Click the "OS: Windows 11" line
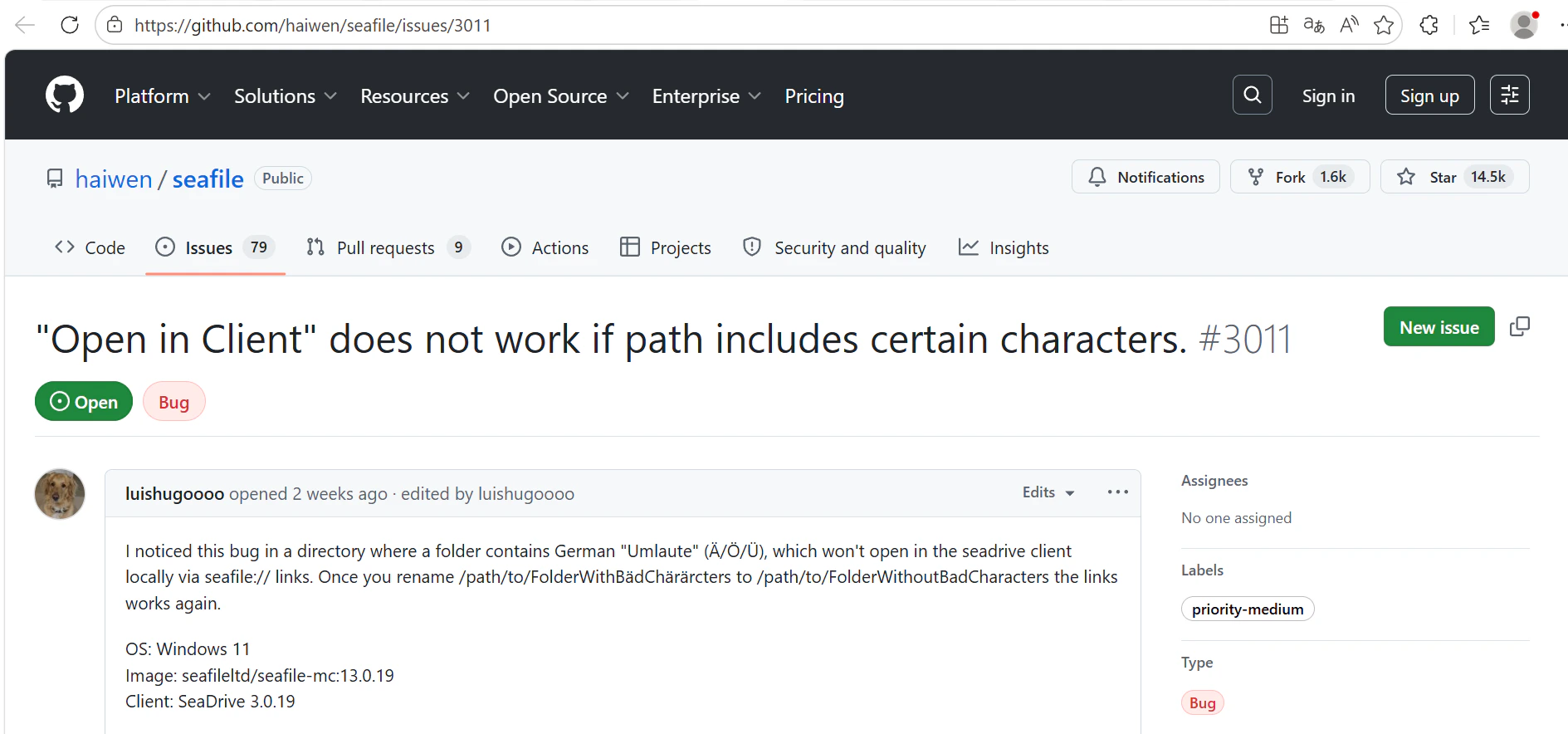1568x734 pixels. (188, 648)
